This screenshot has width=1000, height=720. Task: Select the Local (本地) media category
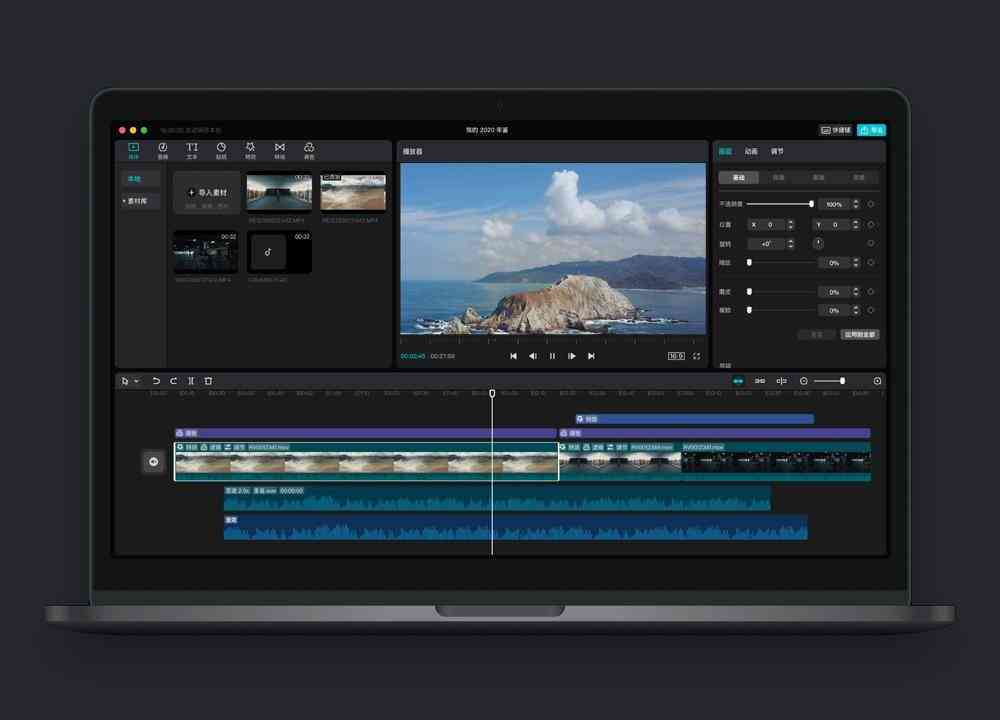pyautogui.click(x=139, y=179)
